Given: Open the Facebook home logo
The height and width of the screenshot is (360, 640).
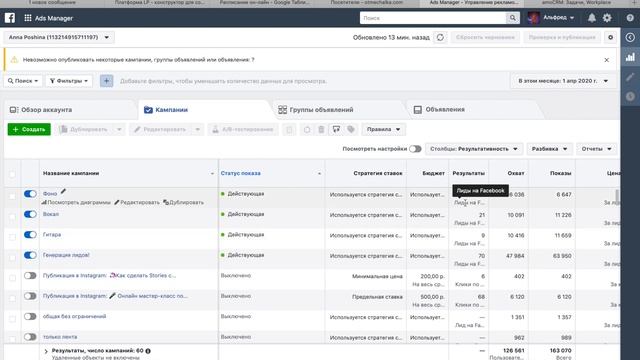Looking at the screenshot, I should [x=10, y=18].
